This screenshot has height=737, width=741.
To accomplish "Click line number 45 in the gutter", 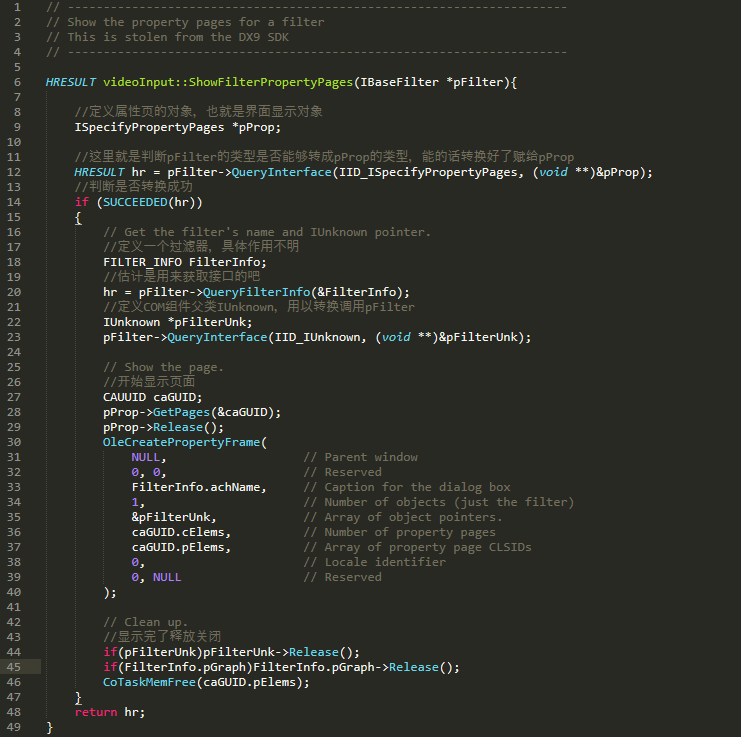I will pyautogui.click(x=14, y=667).
